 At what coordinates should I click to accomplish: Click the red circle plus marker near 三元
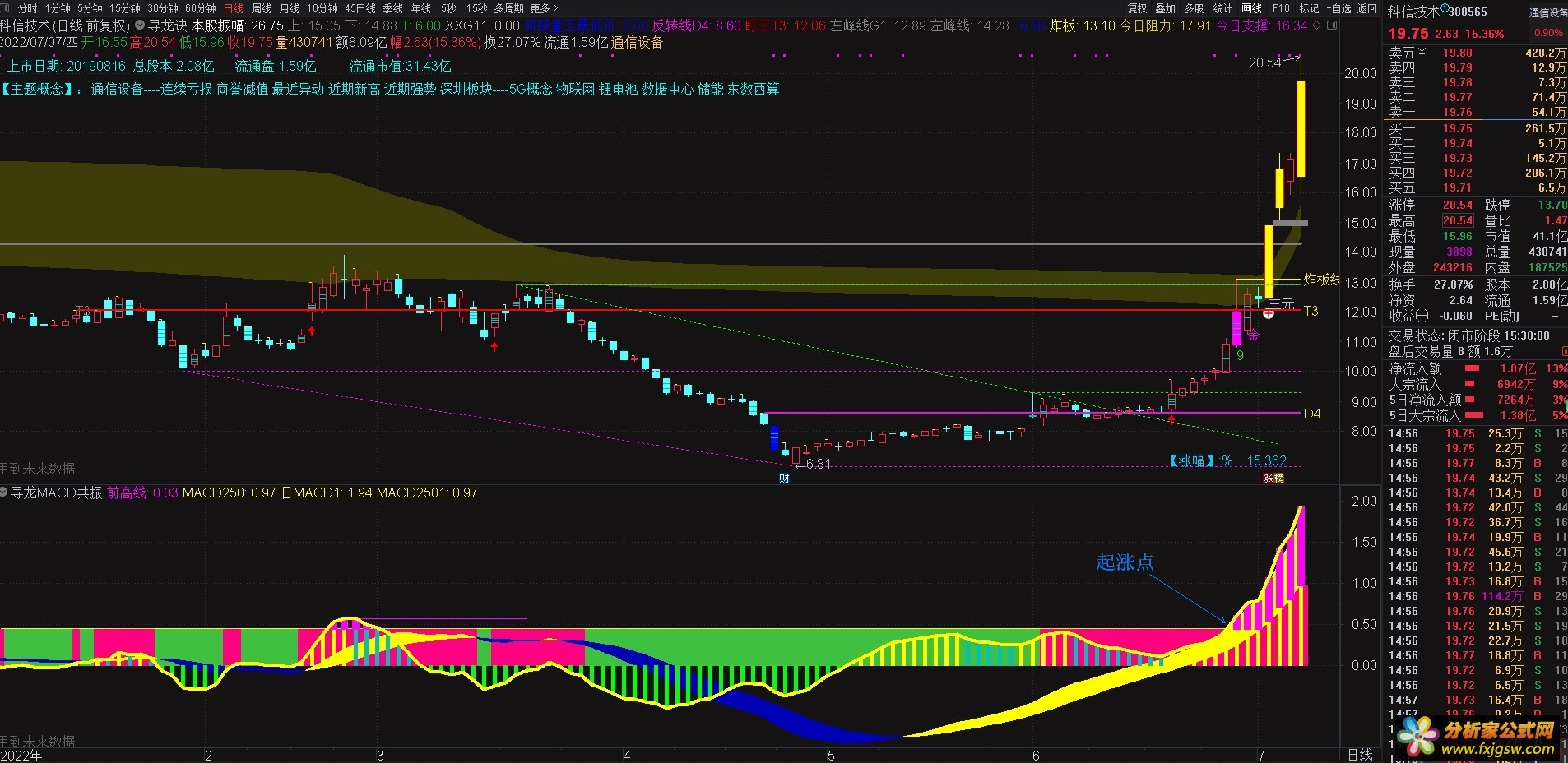(1269, 313)
